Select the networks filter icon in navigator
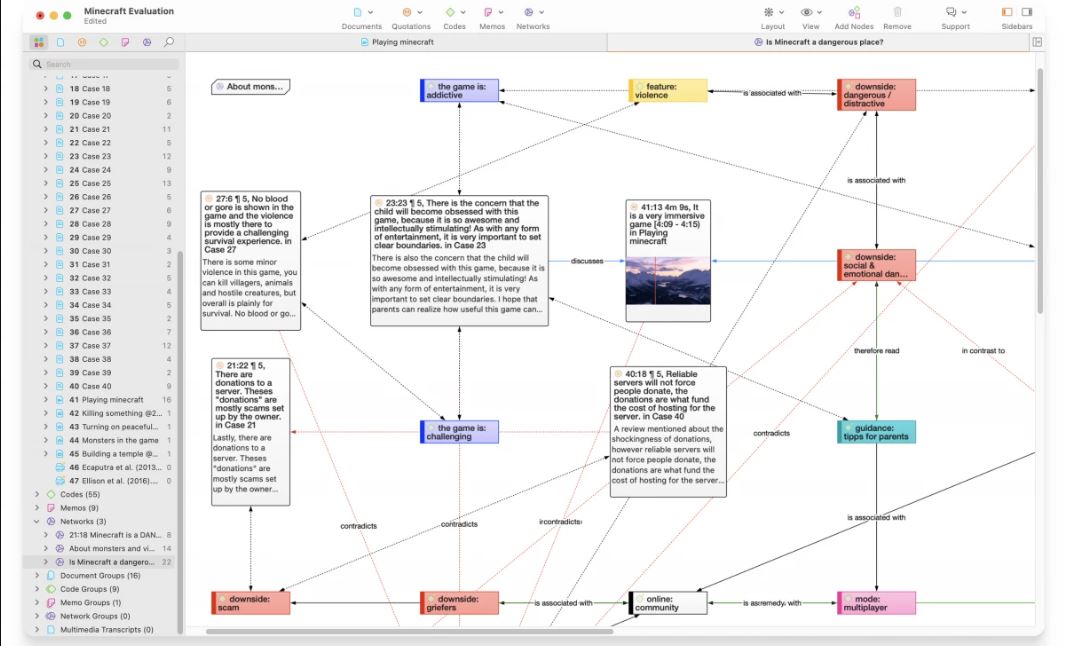The width and height of the screenshot is (1066, 646). pos(147,42)
